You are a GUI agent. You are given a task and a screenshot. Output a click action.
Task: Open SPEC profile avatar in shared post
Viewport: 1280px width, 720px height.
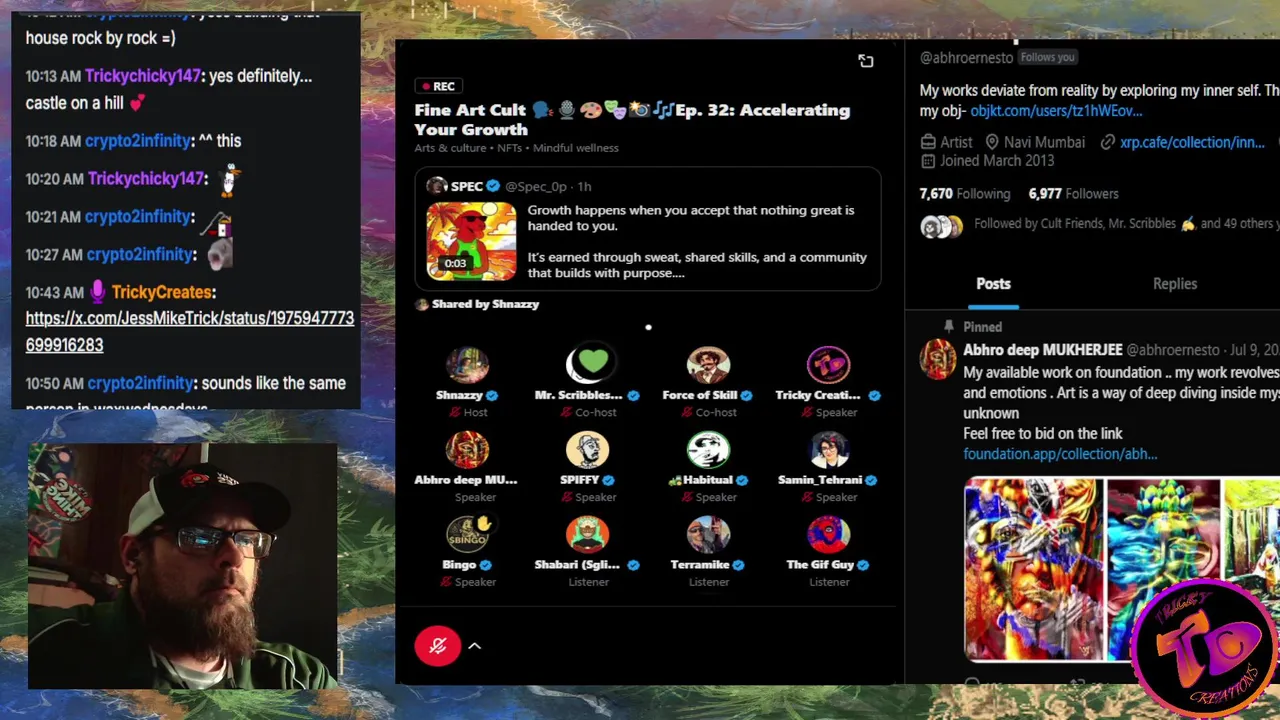(x=437, y=186)
